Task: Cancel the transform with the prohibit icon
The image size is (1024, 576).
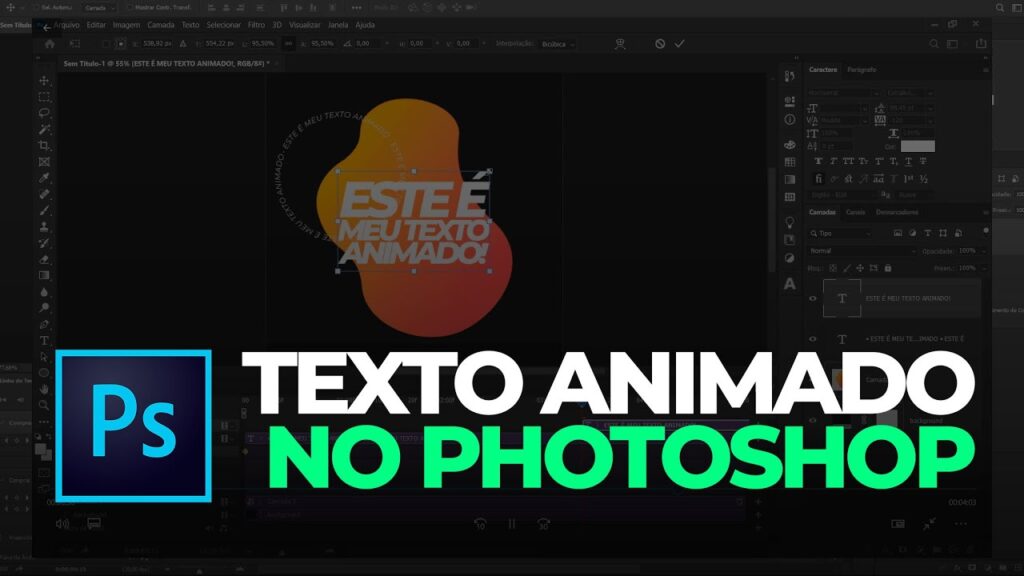Action: pyautogui.click(x=660, y=44)
